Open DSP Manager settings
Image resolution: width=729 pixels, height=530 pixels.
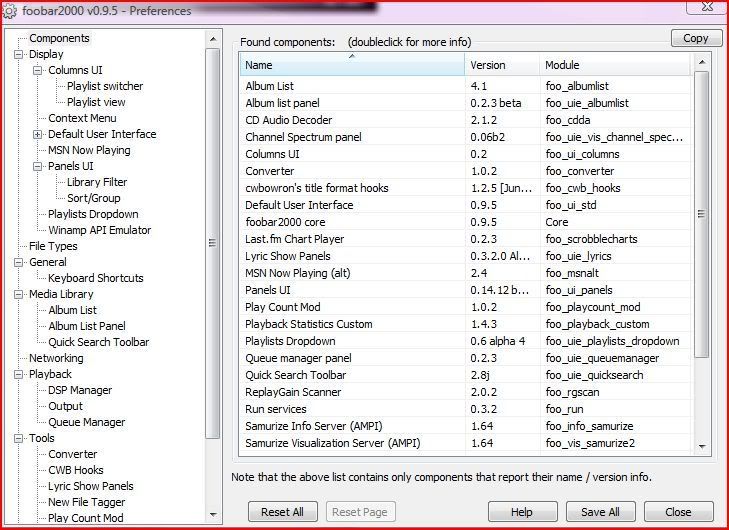coord(80,391)
